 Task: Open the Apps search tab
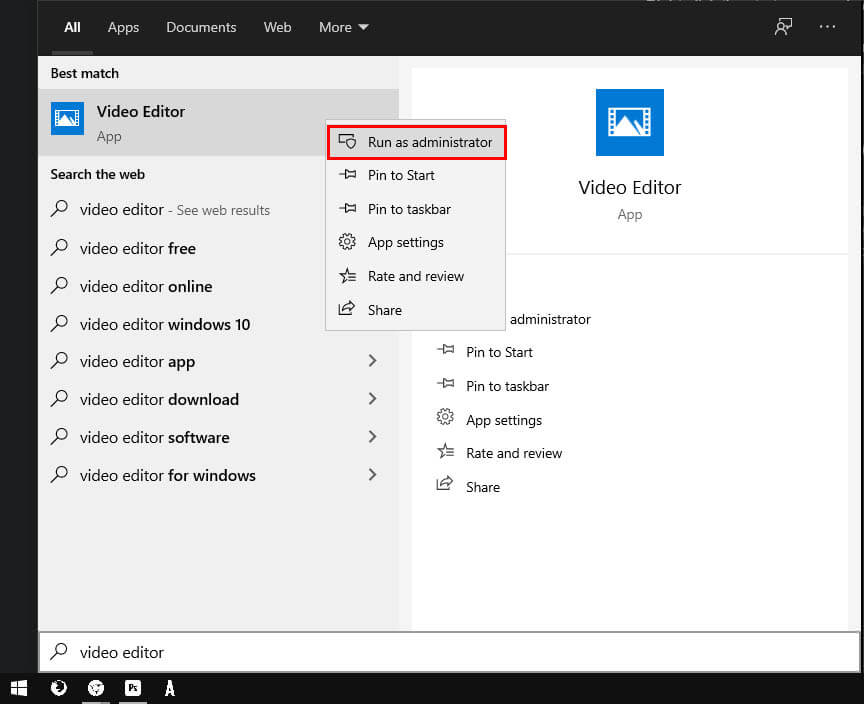pos(123,27)
